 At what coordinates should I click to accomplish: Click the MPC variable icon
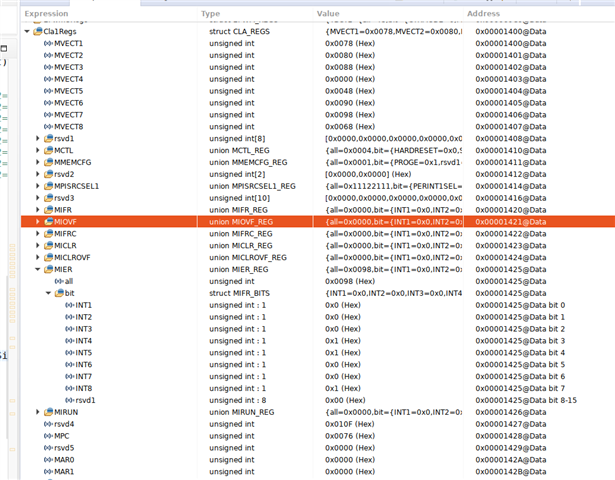click(x=48, y=436)
